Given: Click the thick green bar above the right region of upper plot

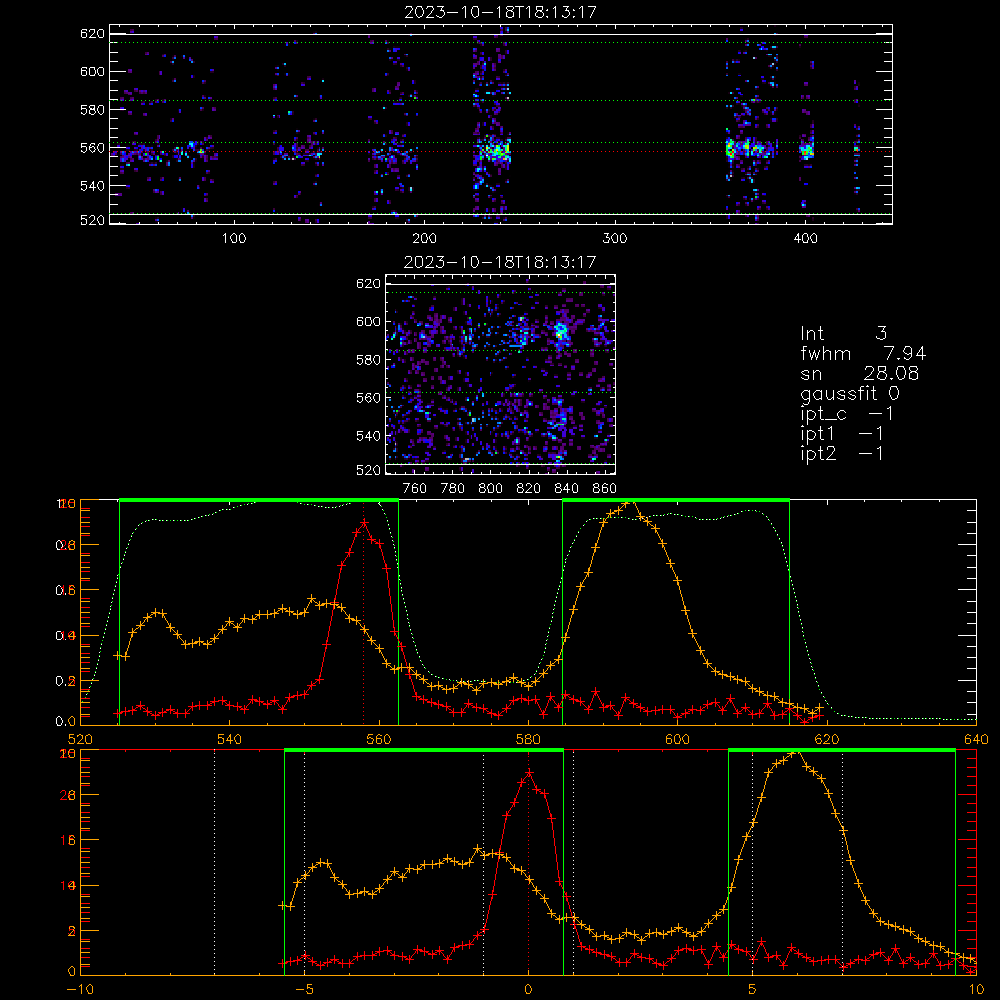Looking at the screenshot, I should 676,500.
